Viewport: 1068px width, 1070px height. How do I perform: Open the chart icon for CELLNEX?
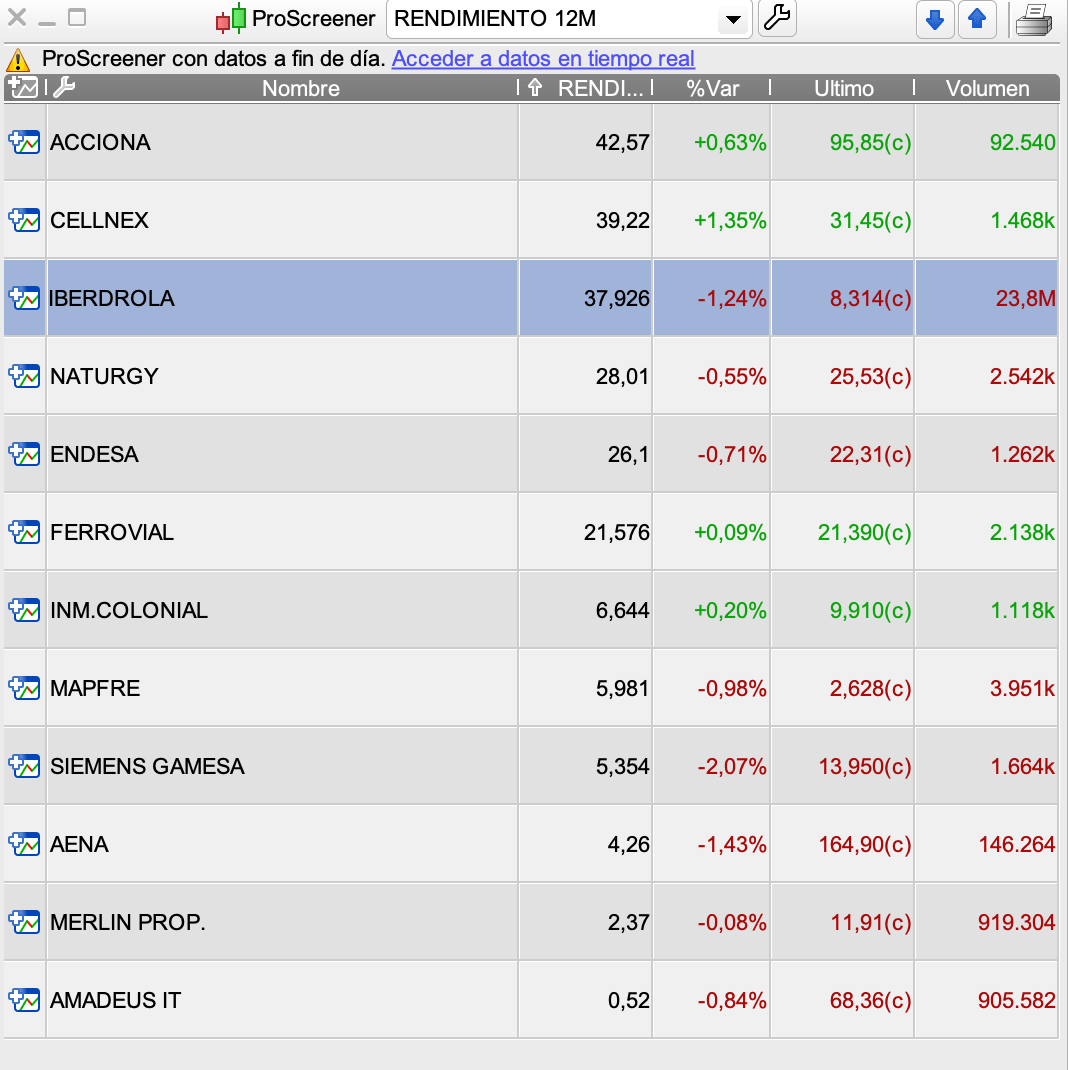24,220
